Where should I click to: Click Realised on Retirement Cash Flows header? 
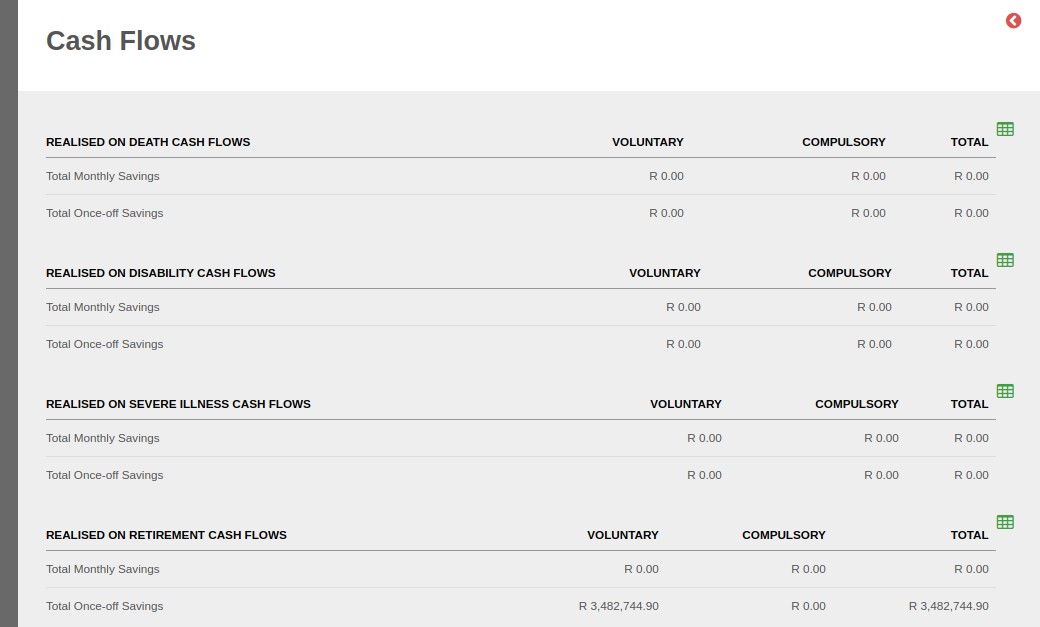click(x=166, y=535)
